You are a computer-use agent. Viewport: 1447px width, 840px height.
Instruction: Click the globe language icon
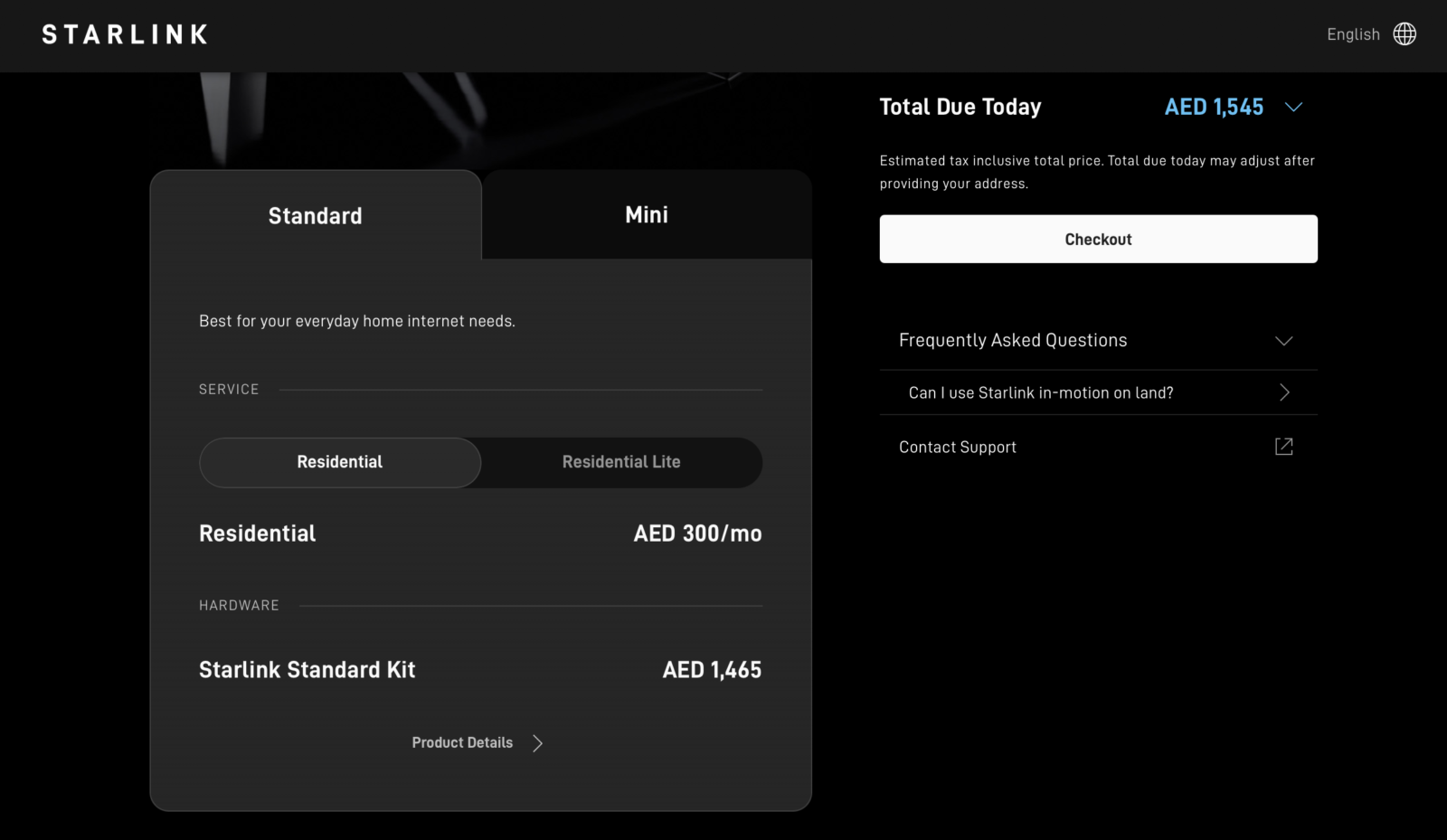point(1404,34)
